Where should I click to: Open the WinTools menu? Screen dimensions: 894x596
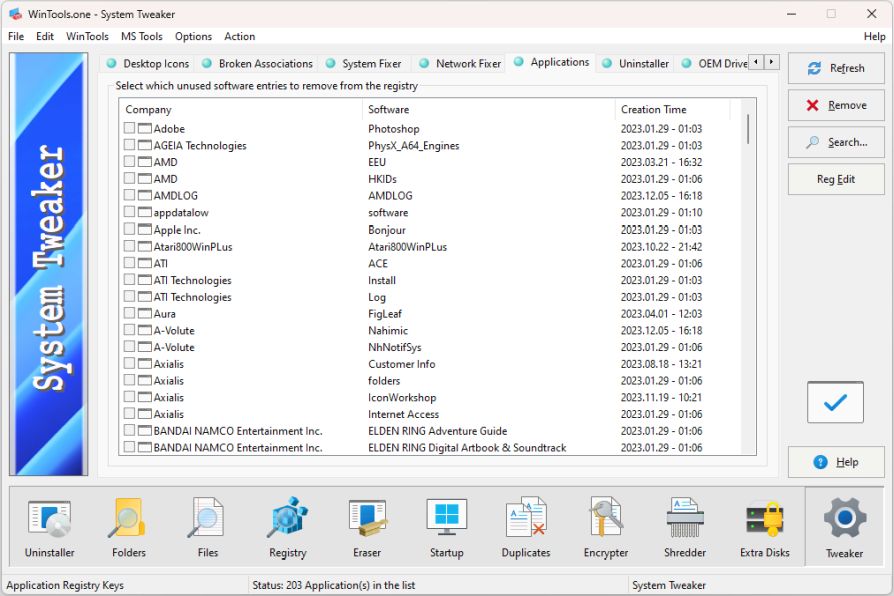click(x=87, y=36)
